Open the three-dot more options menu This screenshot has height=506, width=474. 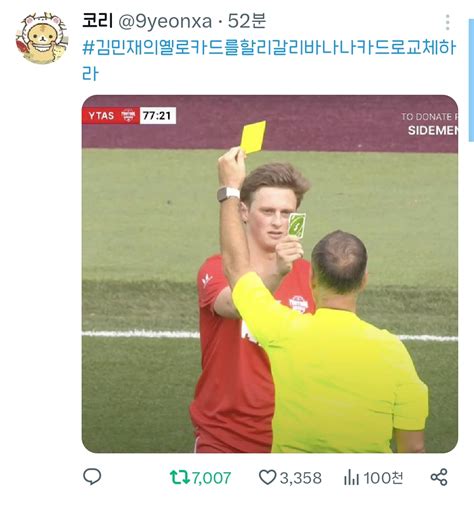pyautogui.click(x=447, y=22)
